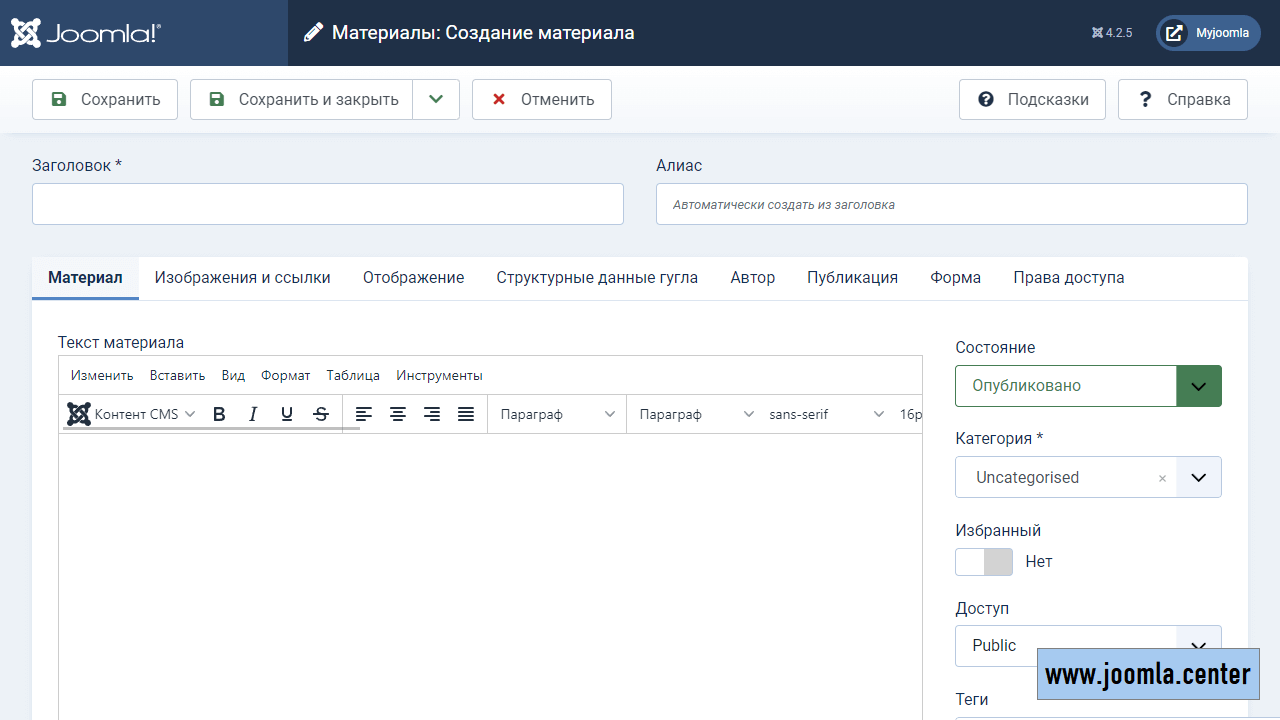The width and height of the screenshot is (1280, 720).
Task: Switch to Изображения и ссылки tab
Action: 242,278
